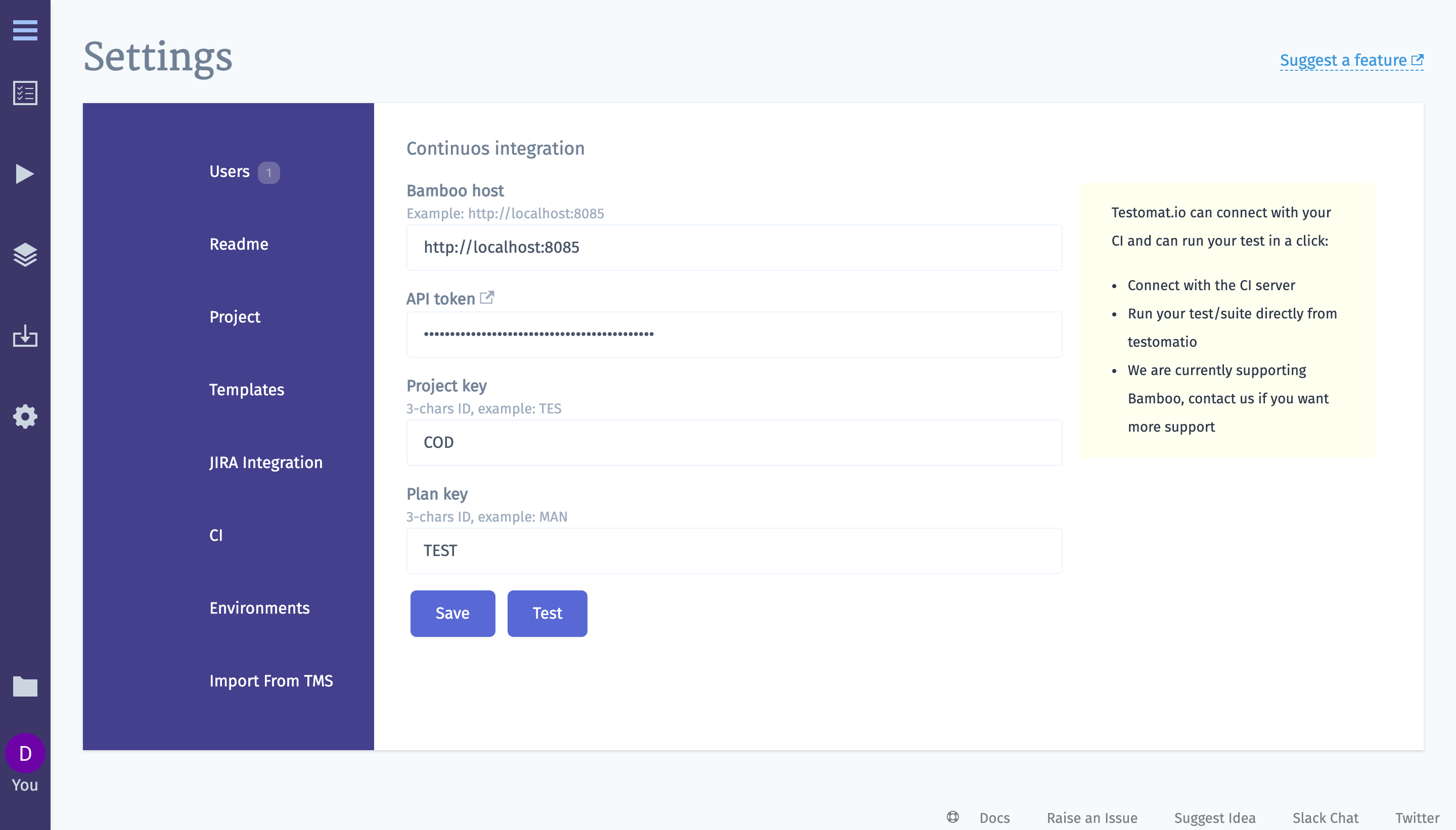Click the 'Connect with the CI server' bullet
This screenshot has width=1456, height=830.
tap(1211, 285)
